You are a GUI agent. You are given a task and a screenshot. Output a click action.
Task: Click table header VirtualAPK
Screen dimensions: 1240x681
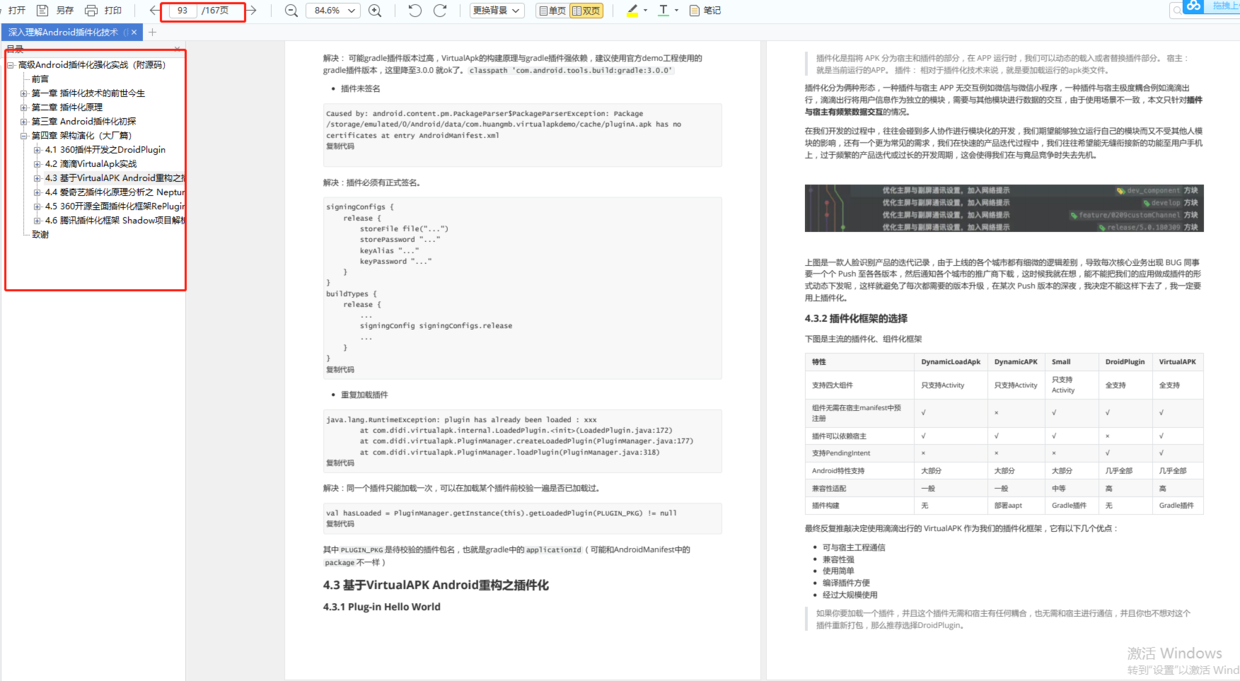[1178, 362]
